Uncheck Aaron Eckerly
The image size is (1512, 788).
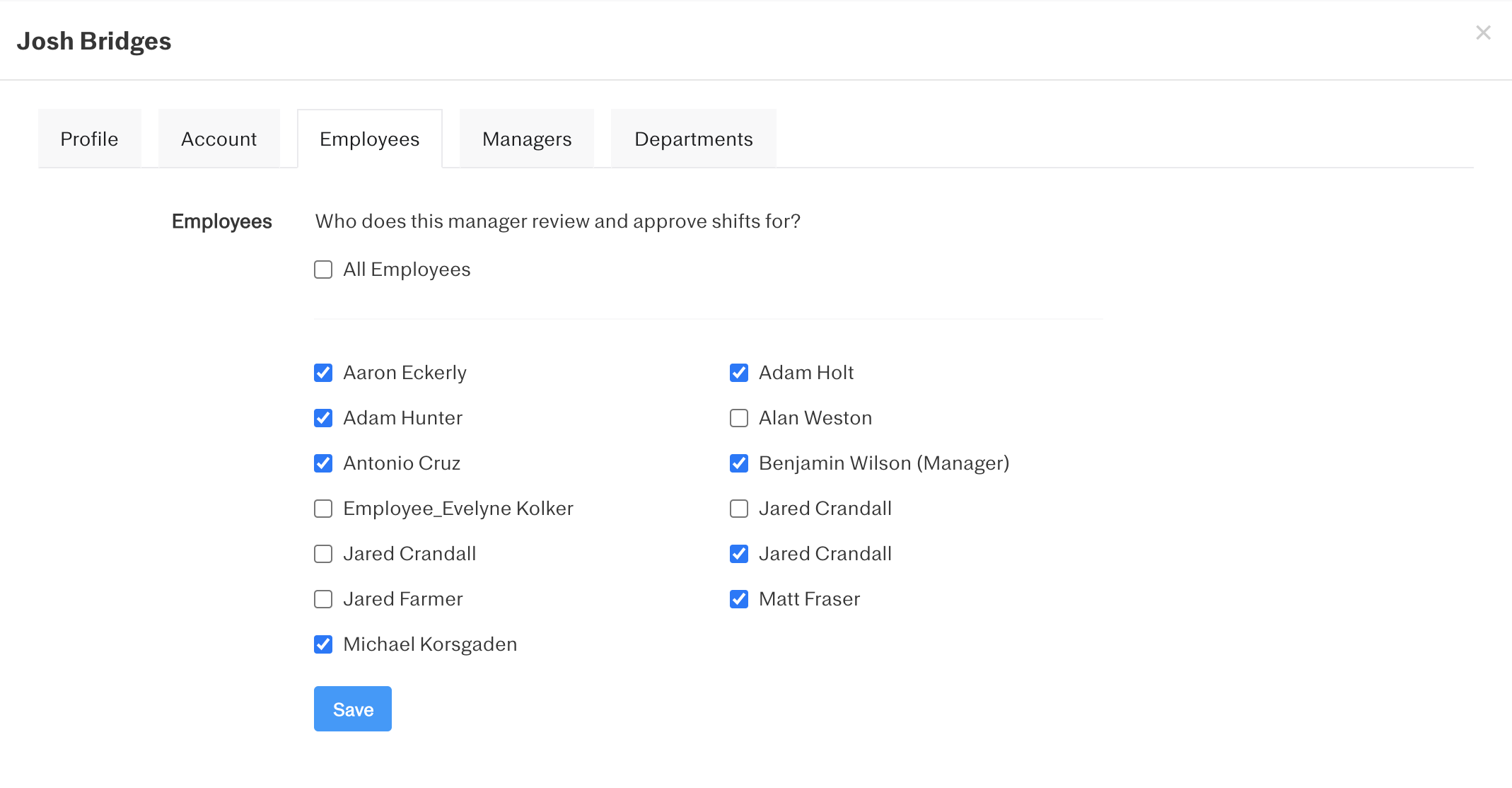click(x=323, y=373)
